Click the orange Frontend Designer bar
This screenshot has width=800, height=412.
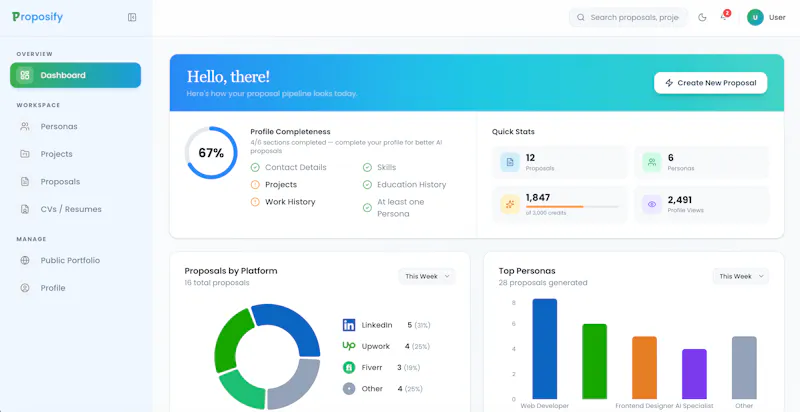[x=644, y=368]
